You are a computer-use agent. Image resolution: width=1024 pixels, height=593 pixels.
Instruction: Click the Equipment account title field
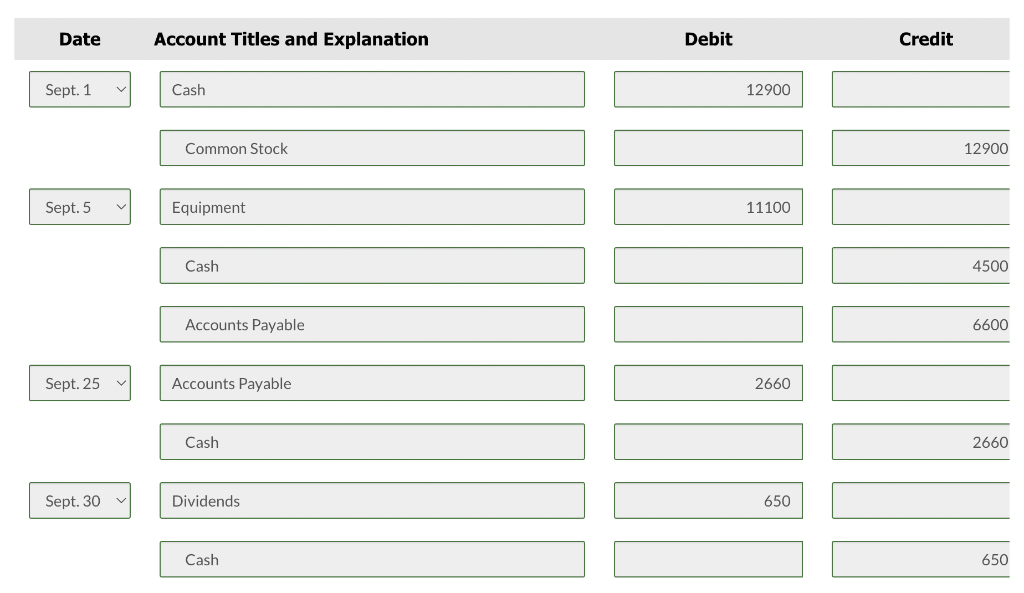pyautogui.click(x=372, y=207)
